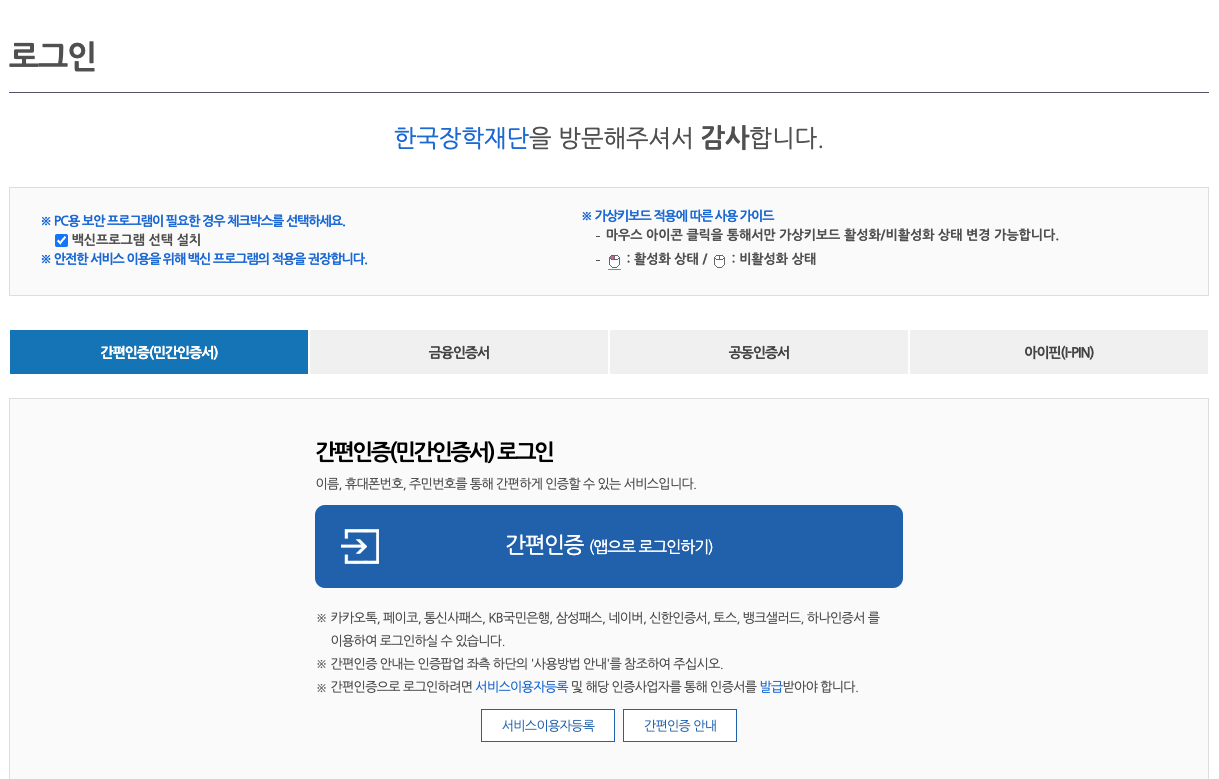Open the 공동인증서 tab
The image size is (1219, 779).
[x=758, y=352]
